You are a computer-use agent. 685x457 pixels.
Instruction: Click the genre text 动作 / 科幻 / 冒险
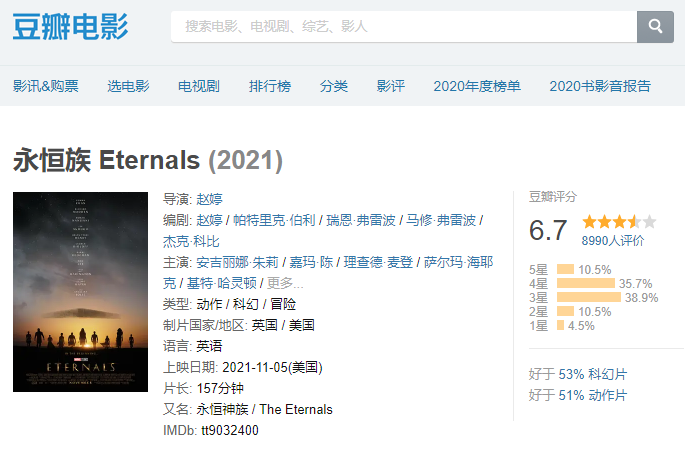pos(246,304)
